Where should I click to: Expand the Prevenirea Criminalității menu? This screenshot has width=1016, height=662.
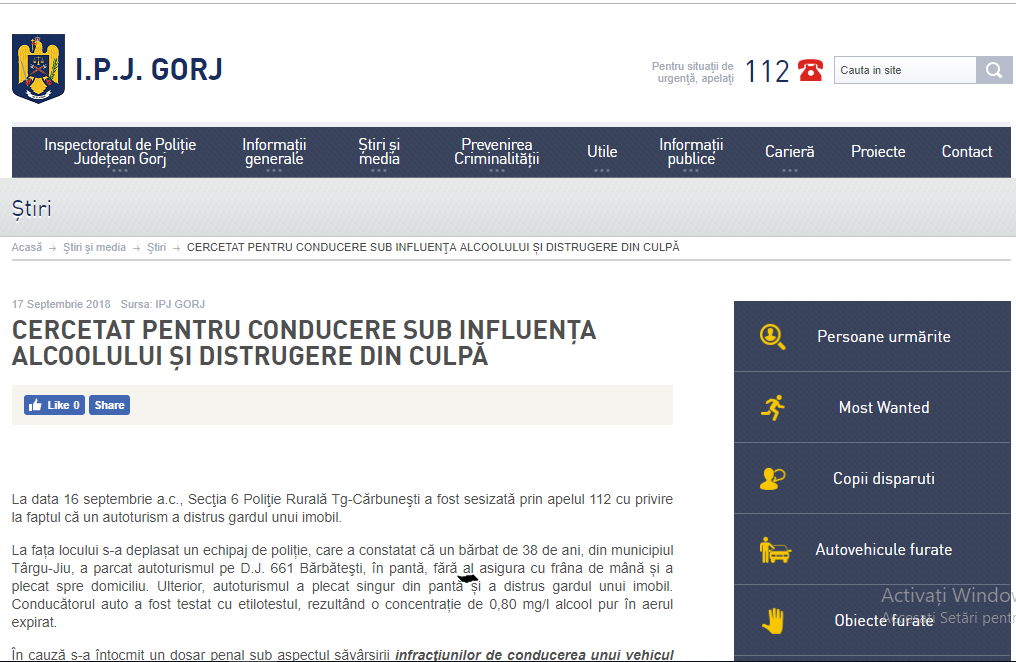pos(496,152)
